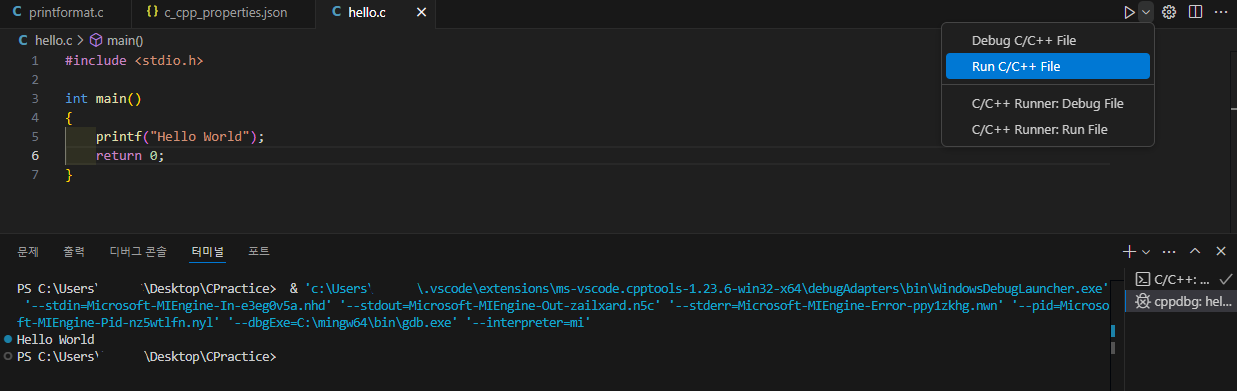Screen dimensions: 1237x391
Task: Select Debug C/C++ File menu entry
Action: click(x=1047, y=41)
